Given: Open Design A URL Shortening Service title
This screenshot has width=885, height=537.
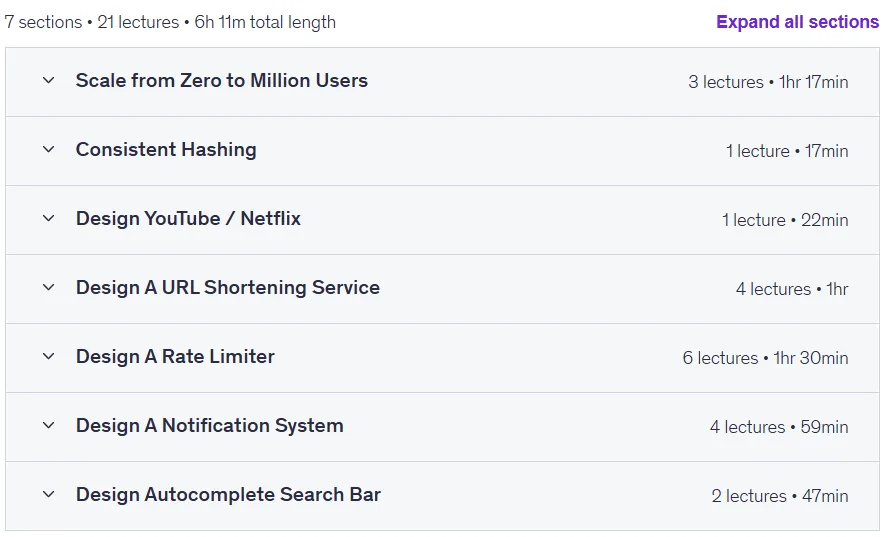Looking at the screenshot, I should [227, 287].
